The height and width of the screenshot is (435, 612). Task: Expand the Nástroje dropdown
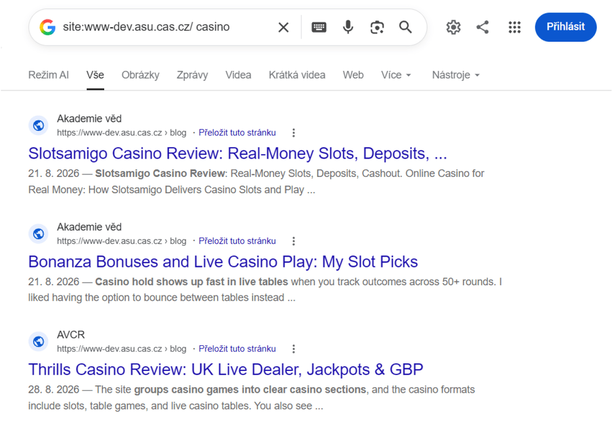[x=455, y=75]
